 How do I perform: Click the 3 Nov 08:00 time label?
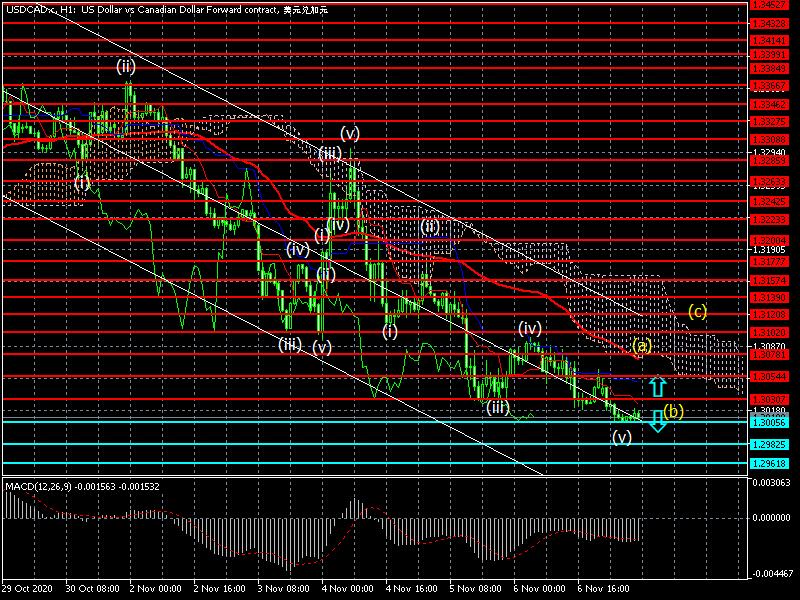click(284, 588)
